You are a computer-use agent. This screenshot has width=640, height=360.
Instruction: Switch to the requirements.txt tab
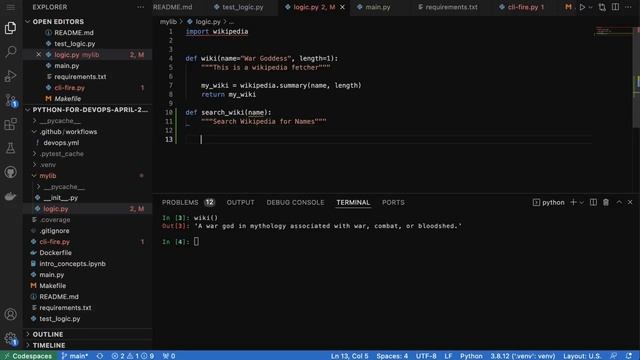[x=448, y=7]
